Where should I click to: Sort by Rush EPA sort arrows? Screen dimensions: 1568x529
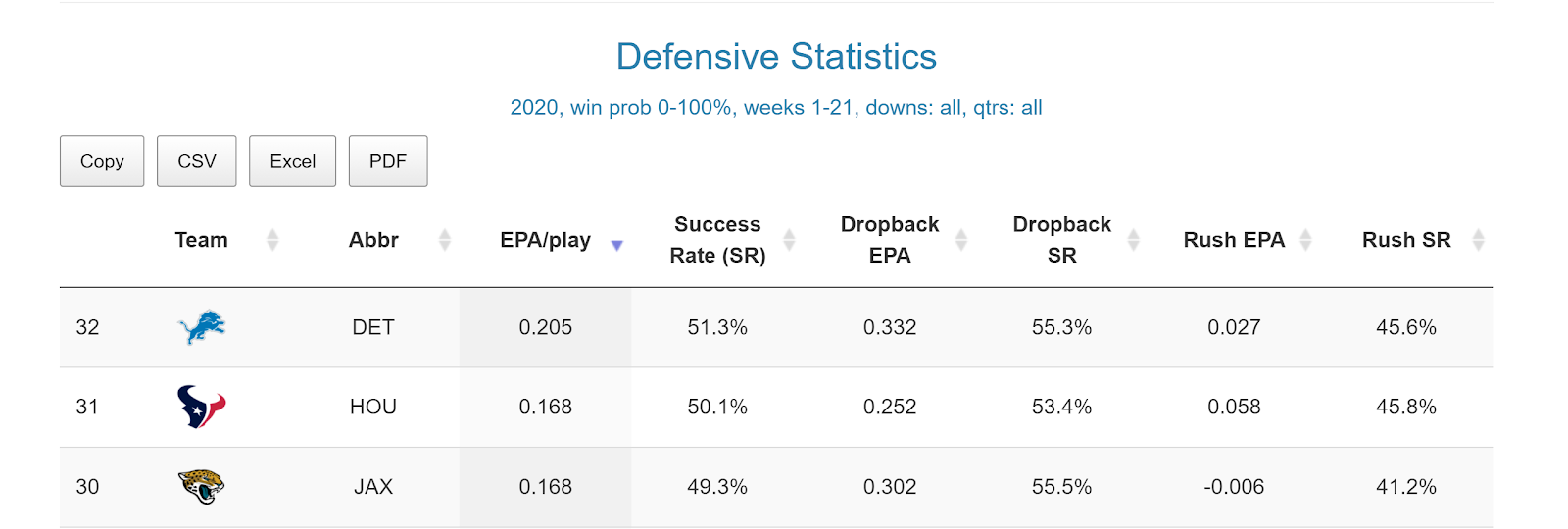1305,240
